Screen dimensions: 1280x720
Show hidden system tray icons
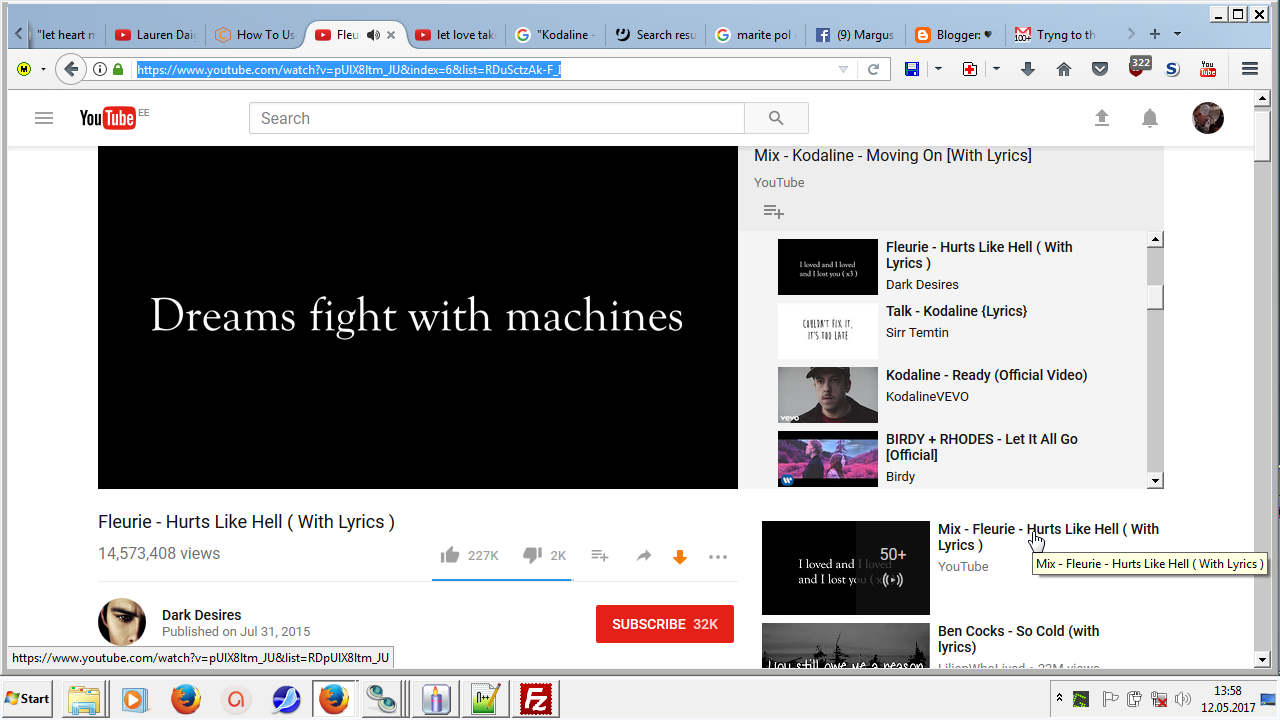1058,698
